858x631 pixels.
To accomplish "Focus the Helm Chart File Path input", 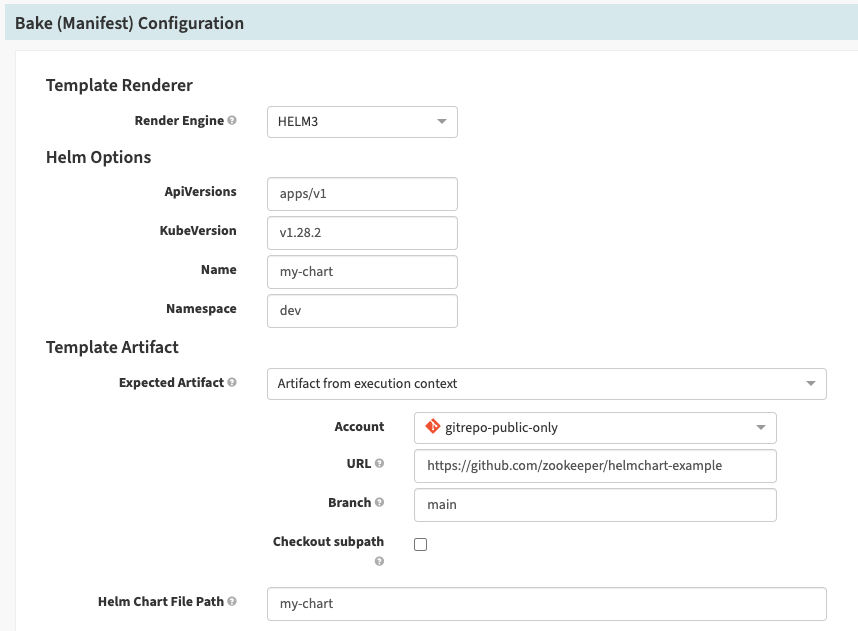I will [546, 604].
